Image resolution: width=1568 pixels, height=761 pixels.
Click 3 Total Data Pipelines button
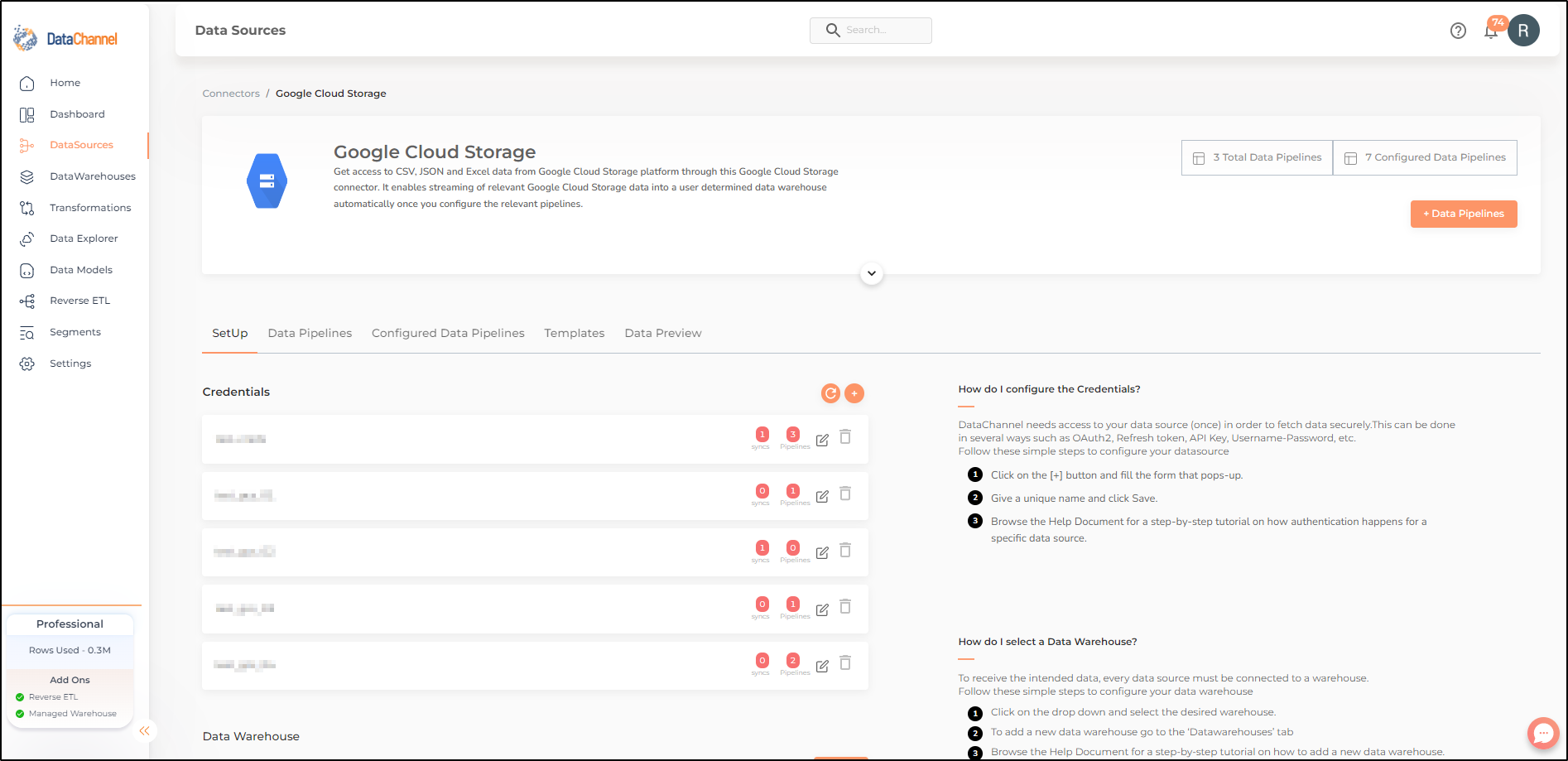1257,157
